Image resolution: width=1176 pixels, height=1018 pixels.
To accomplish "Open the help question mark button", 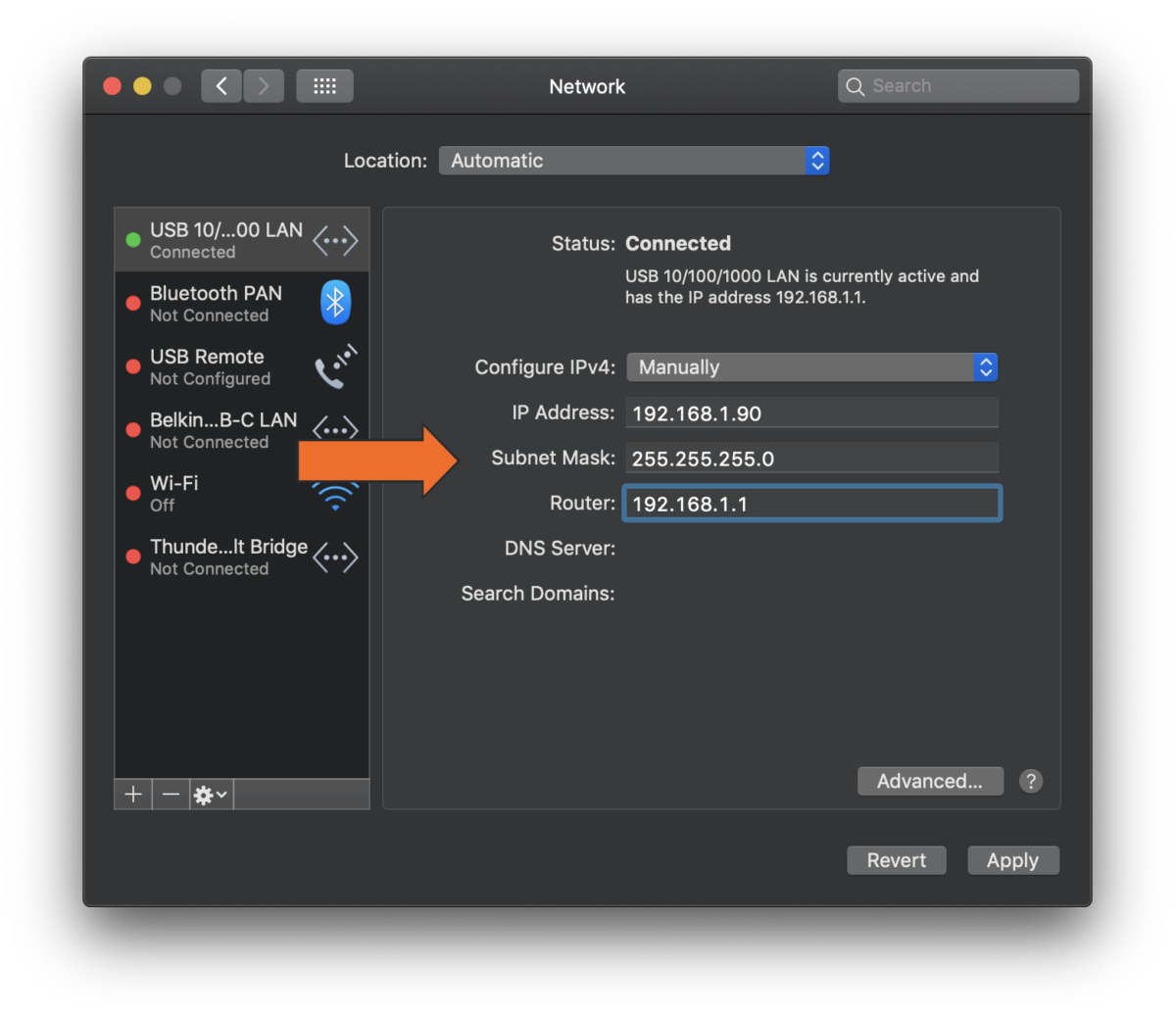I will pos(1030,781).
